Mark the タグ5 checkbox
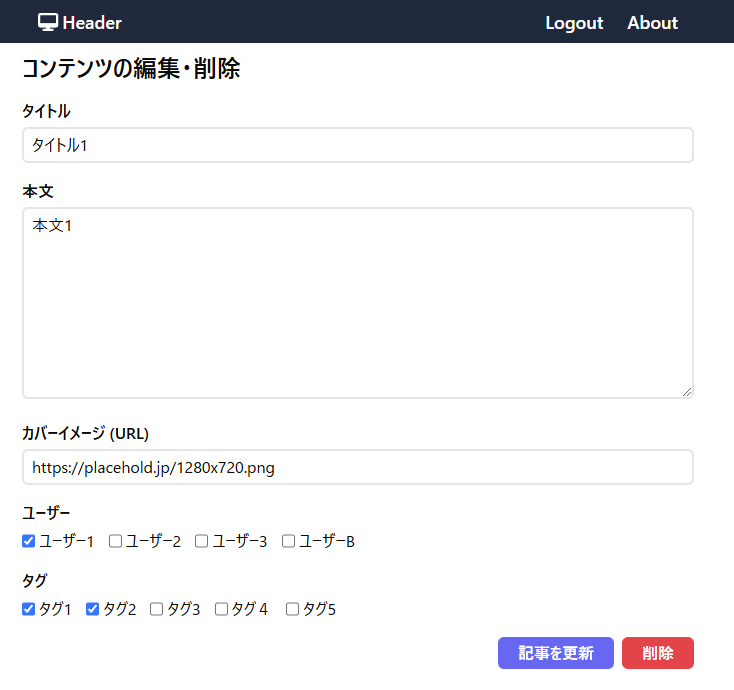734x690 pixels. tap(293, 609)
